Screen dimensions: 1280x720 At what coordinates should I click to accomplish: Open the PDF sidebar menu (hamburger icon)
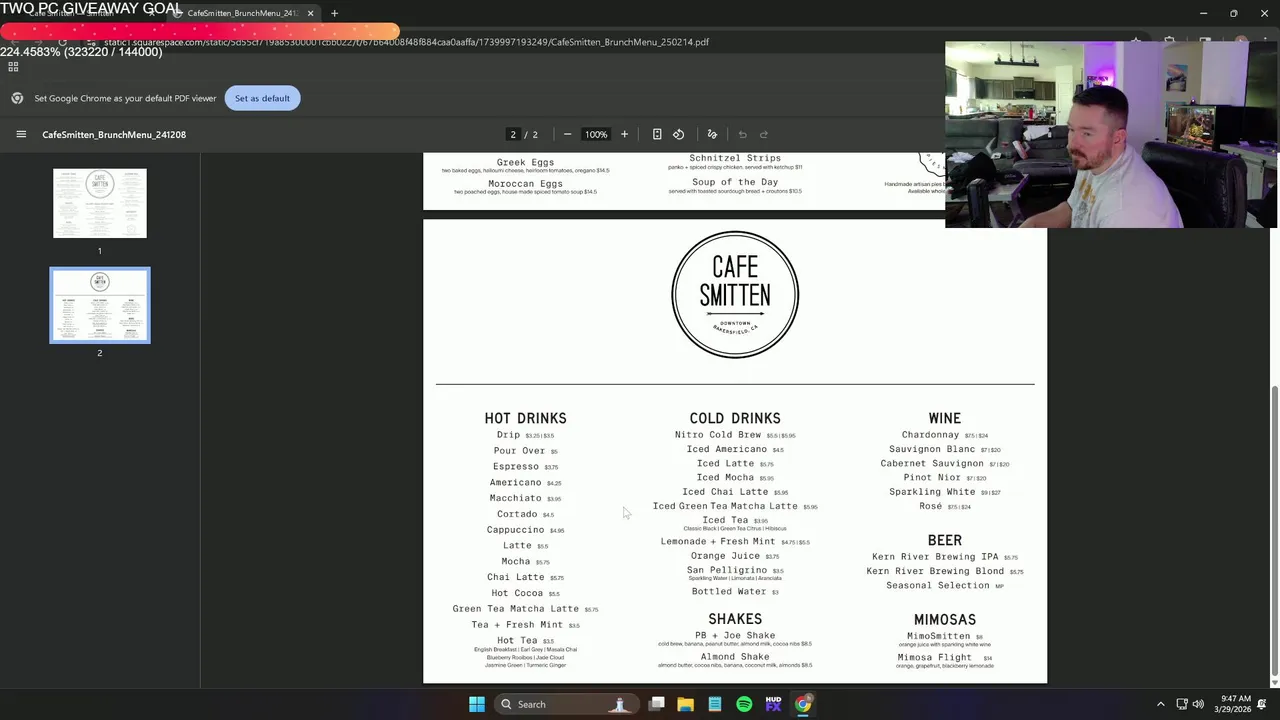tap(21, 134)
